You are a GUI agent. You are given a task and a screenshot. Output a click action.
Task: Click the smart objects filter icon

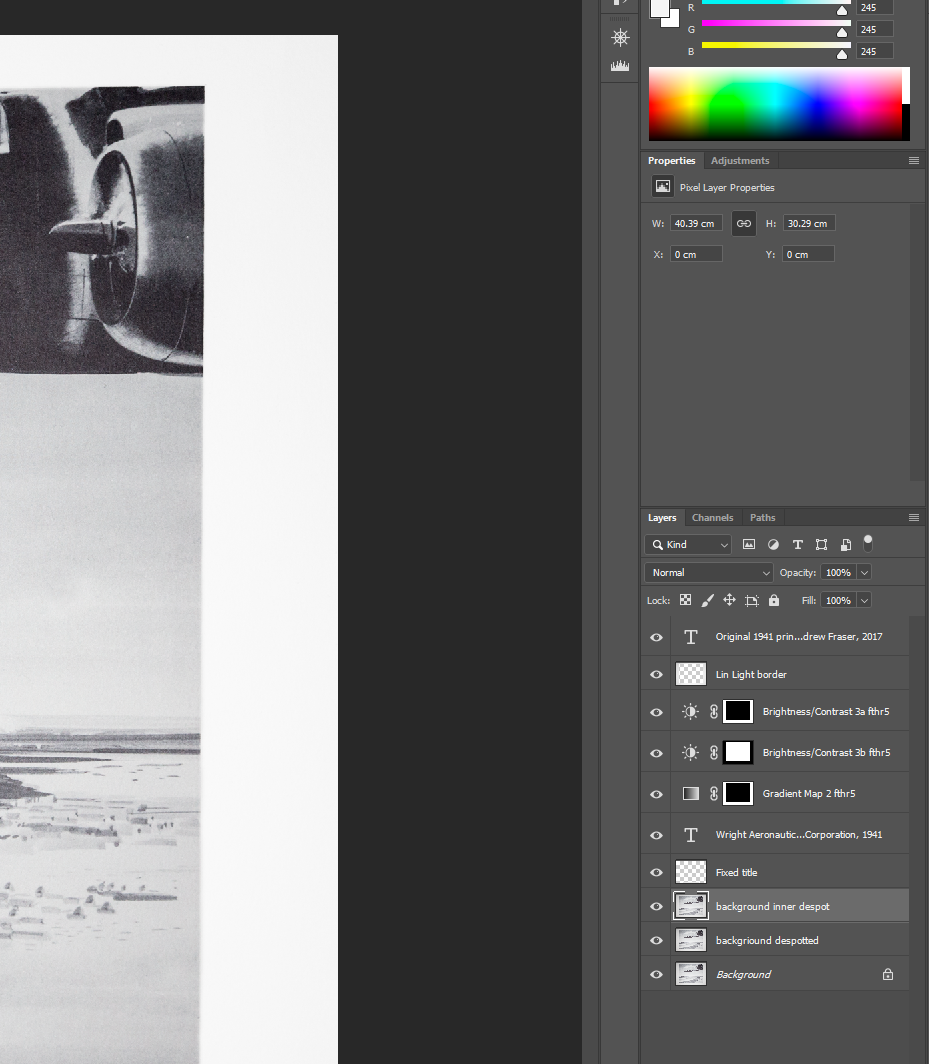point(845,544)
